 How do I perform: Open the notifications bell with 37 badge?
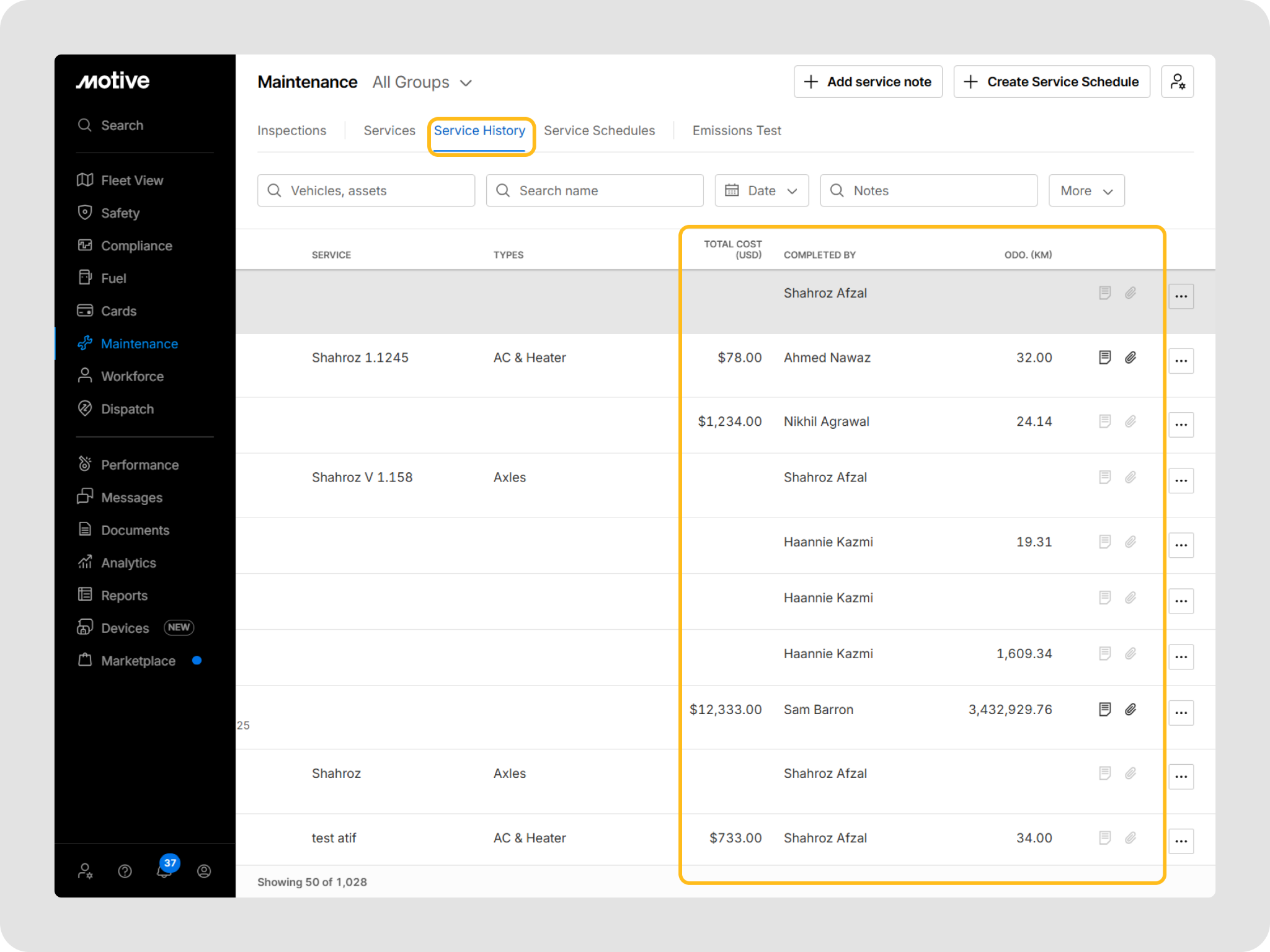[x=164, y=871]
